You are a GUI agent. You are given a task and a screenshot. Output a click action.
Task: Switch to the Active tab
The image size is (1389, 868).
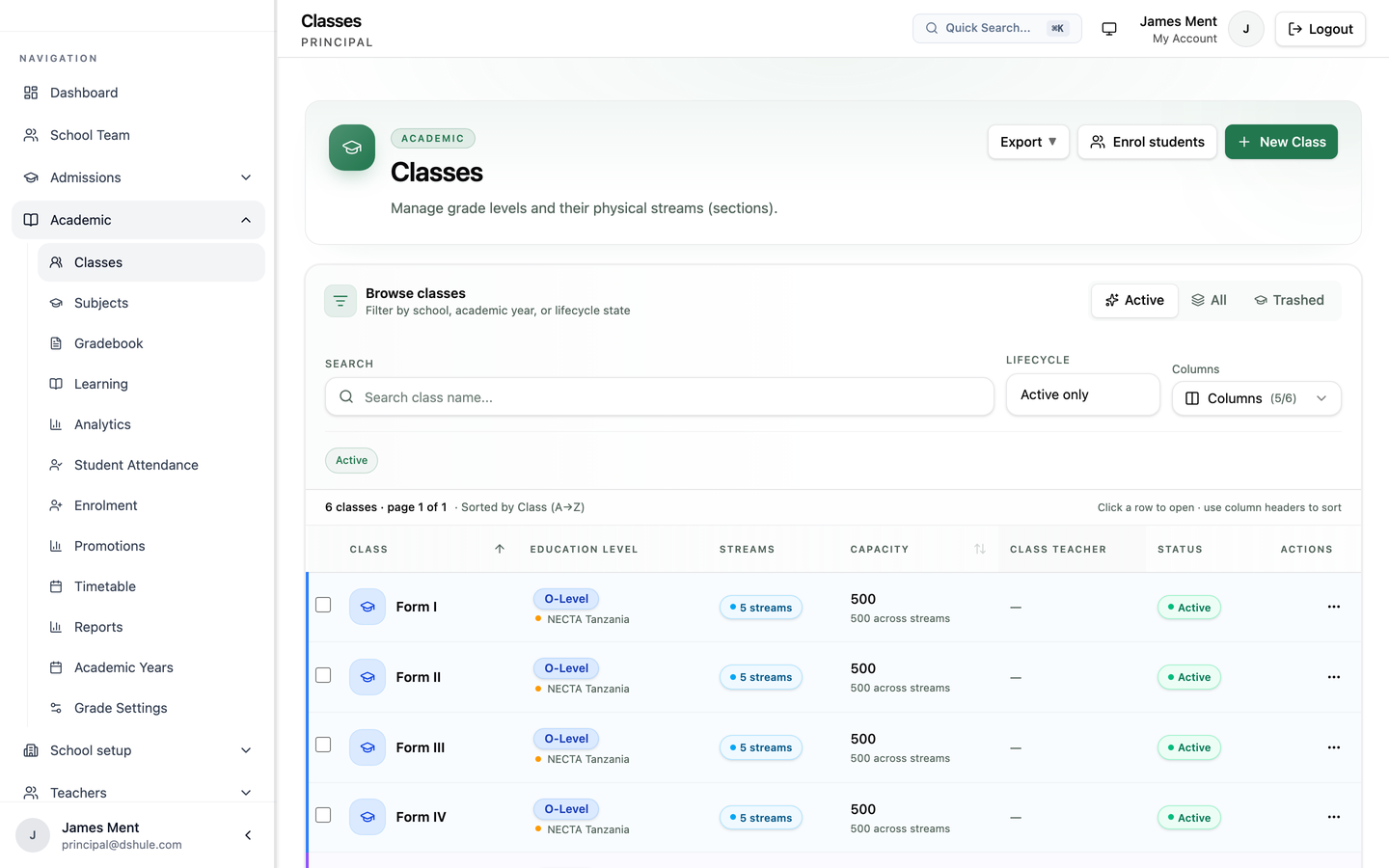(1135, 300)
